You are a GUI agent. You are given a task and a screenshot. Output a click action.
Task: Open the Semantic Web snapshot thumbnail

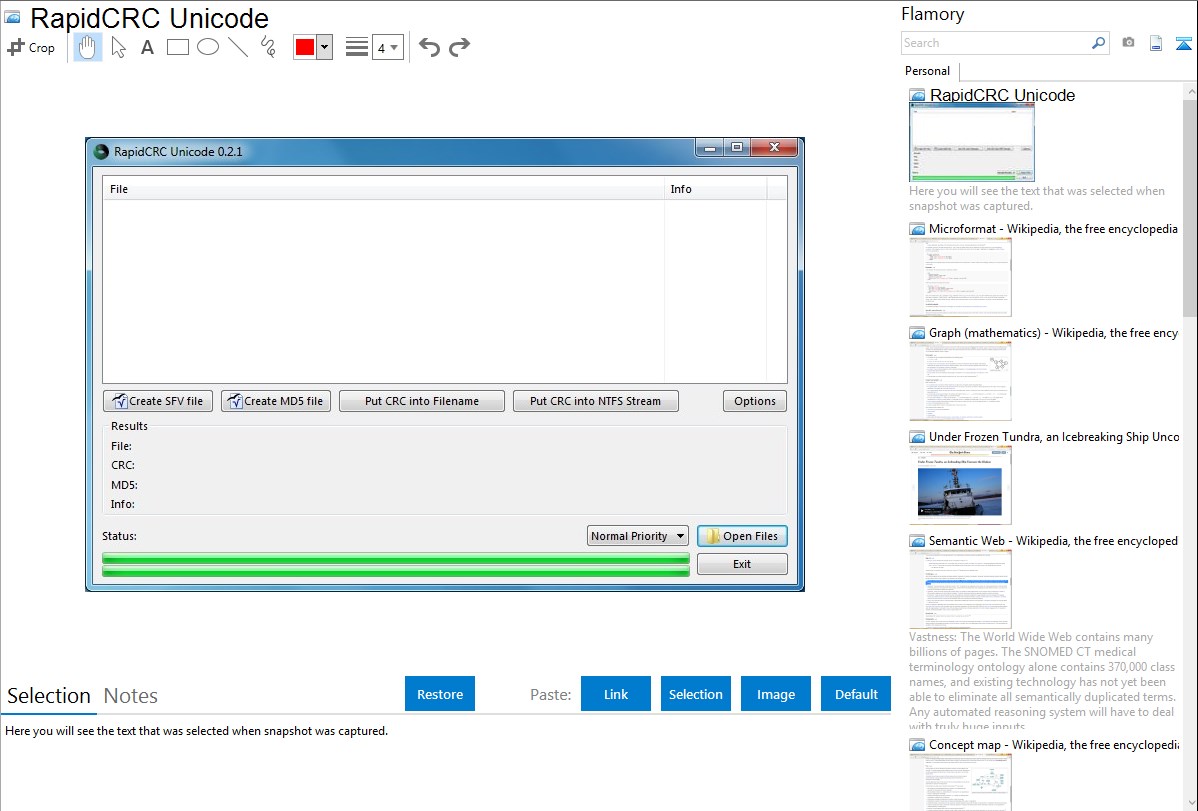(x=960, y=588)
